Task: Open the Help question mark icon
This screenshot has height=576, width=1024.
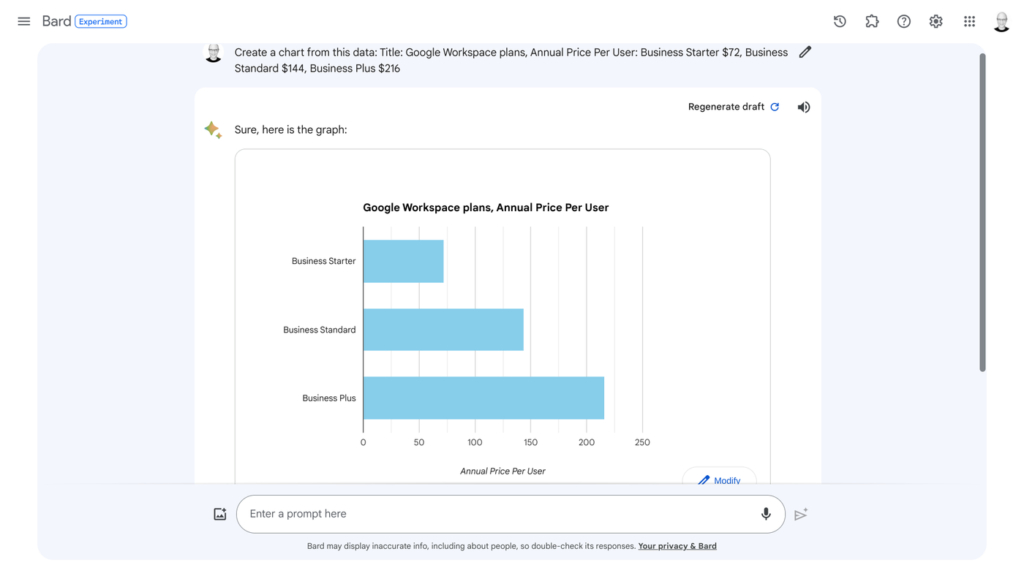Action: coord(904,21)
